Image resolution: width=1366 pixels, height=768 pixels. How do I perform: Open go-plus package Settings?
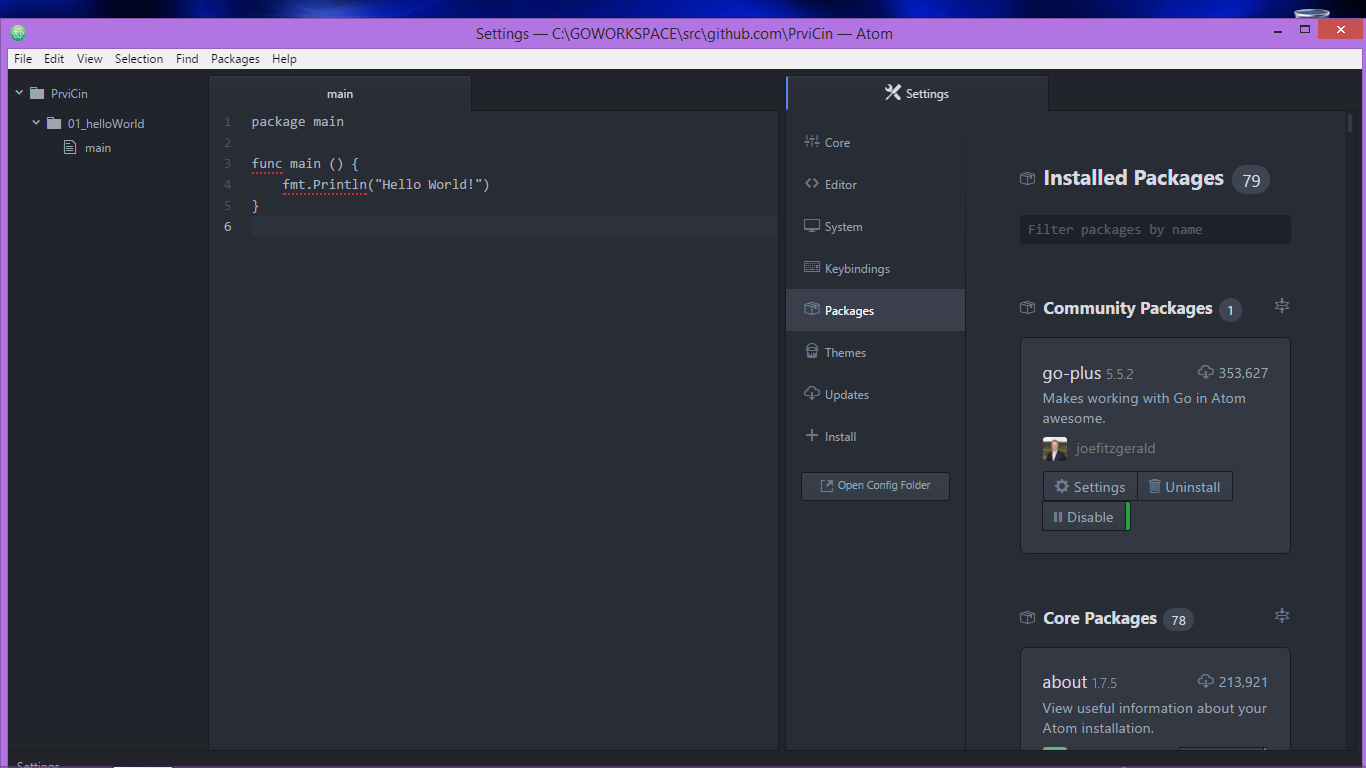pyautogui.click(x=1090, y=487)
